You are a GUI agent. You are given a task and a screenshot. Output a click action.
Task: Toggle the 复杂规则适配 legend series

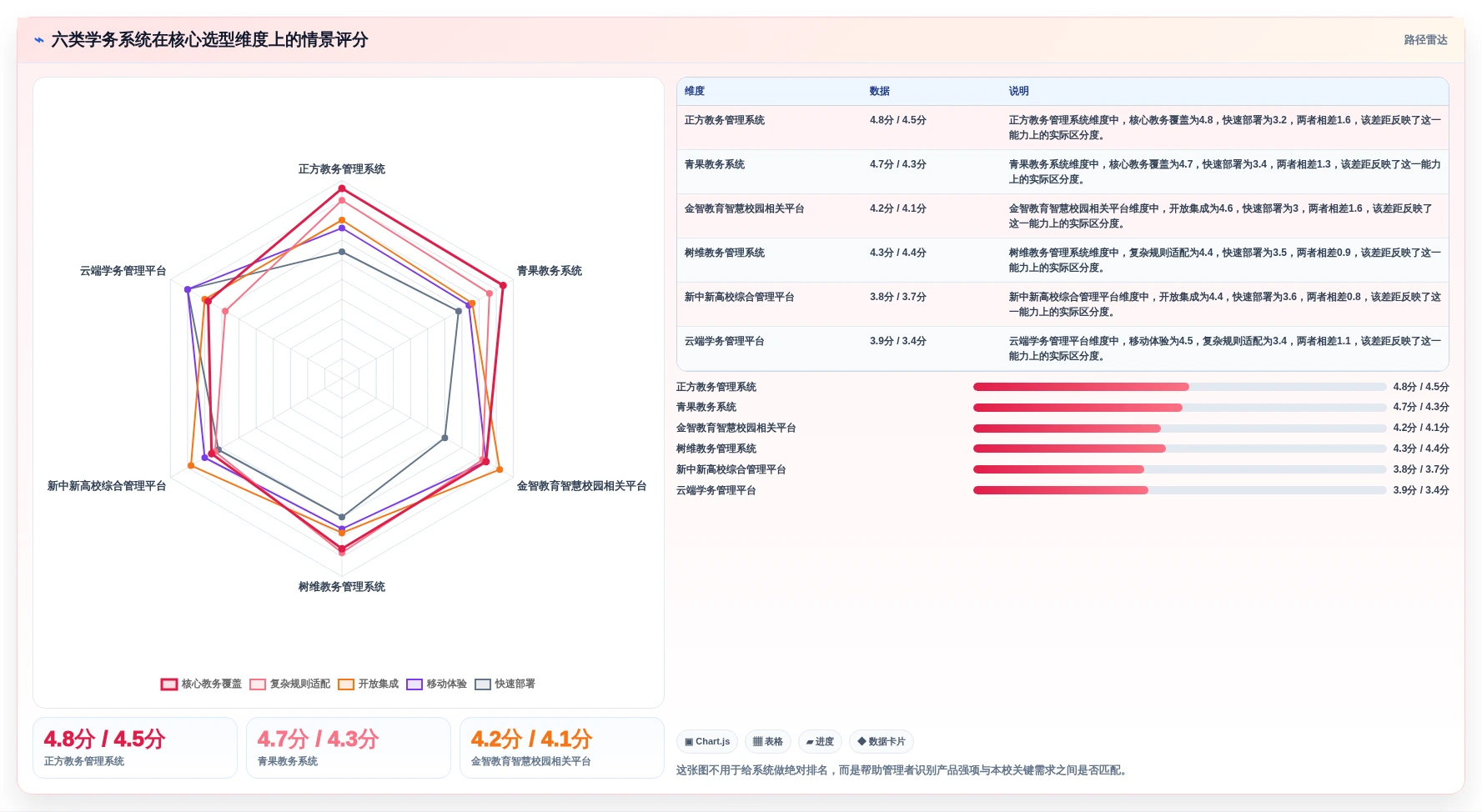(x=290, y=684)
